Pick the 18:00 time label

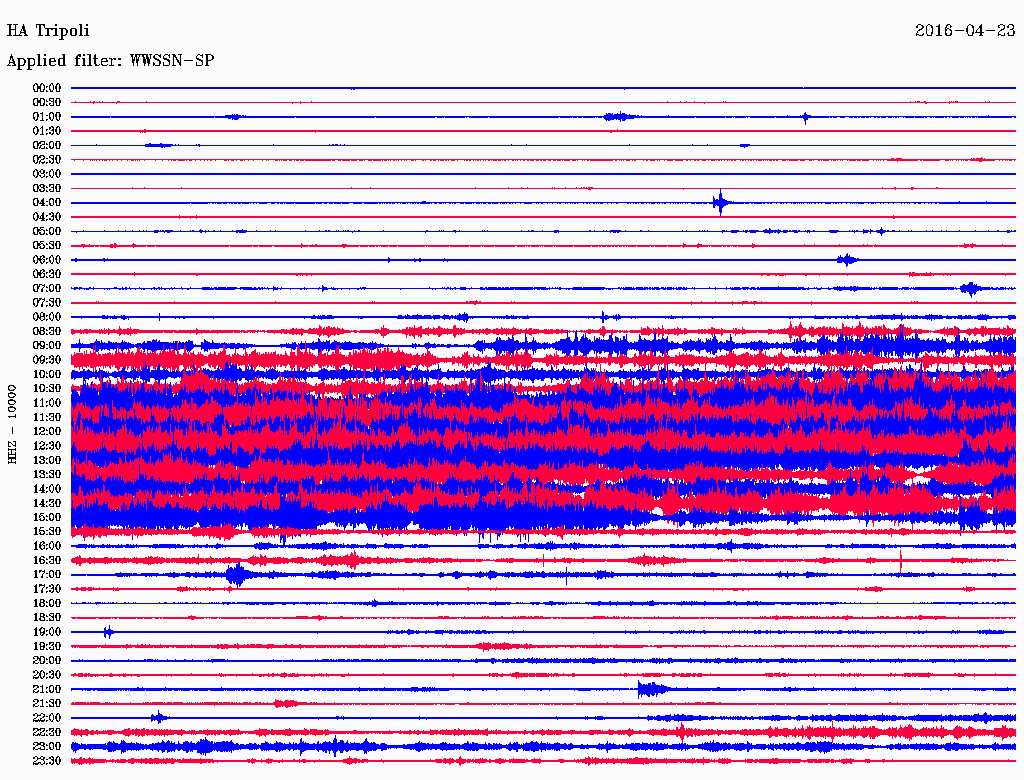(x=47, y=603)
